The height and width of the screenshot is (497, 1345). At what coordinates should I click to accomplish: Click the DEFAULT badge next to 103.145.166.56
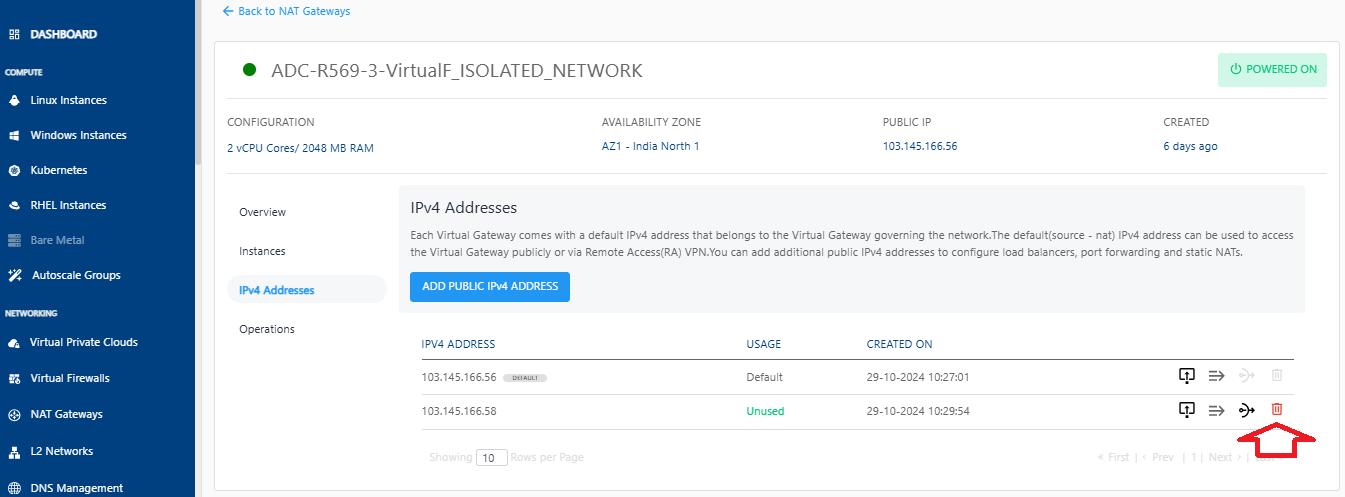click(x=525, y=378)
